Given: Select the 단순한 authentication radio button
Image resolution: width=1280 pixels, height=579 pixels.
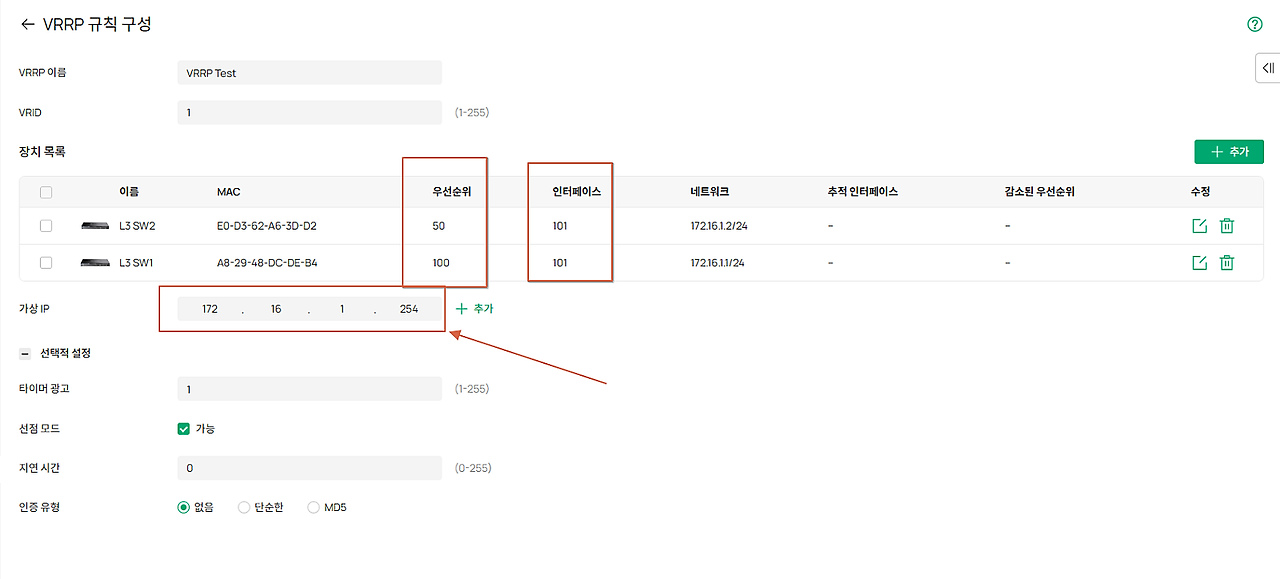Looking at the screenshot, I should [244, 507].
